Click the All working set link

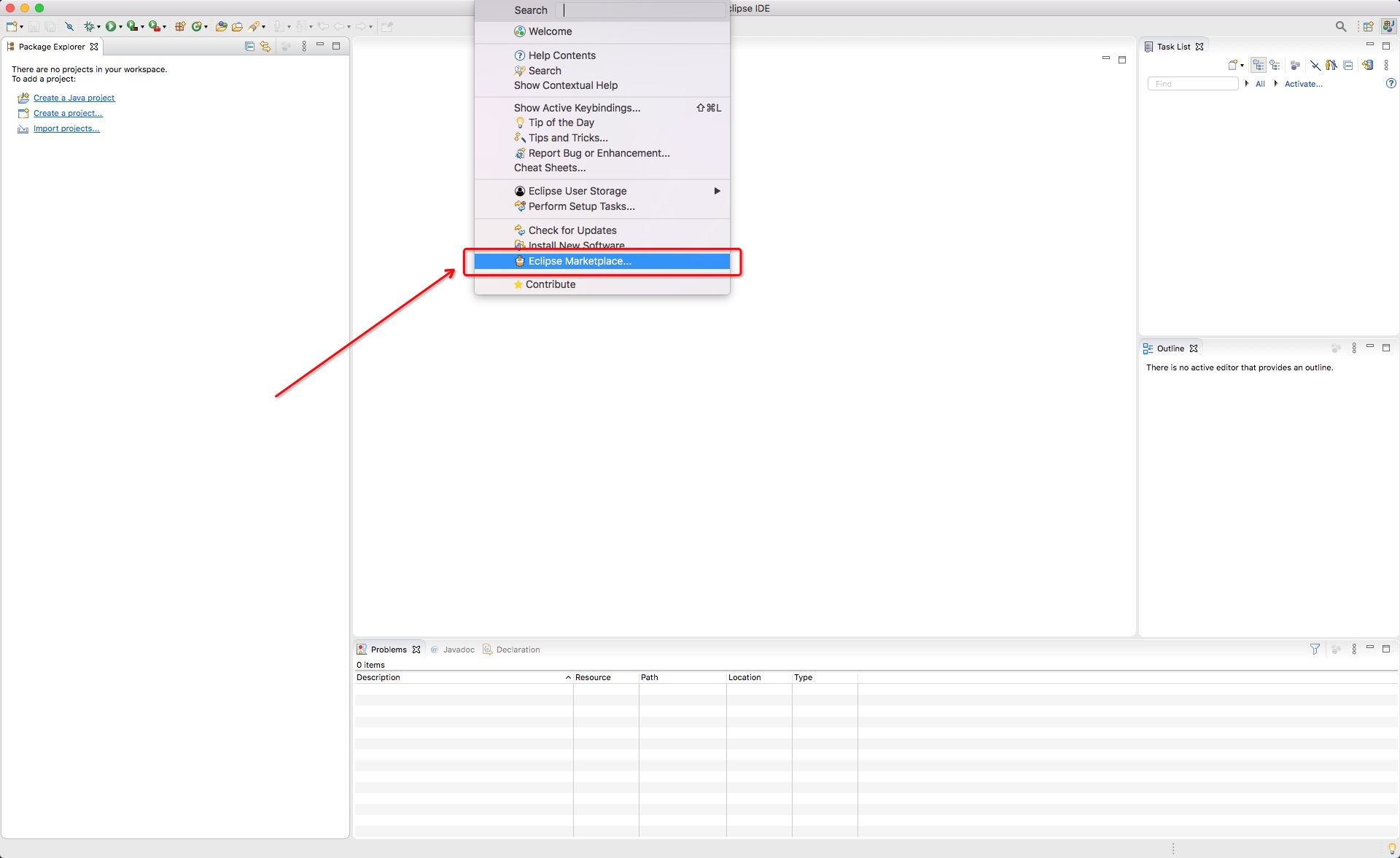(x=1260, y=84)
